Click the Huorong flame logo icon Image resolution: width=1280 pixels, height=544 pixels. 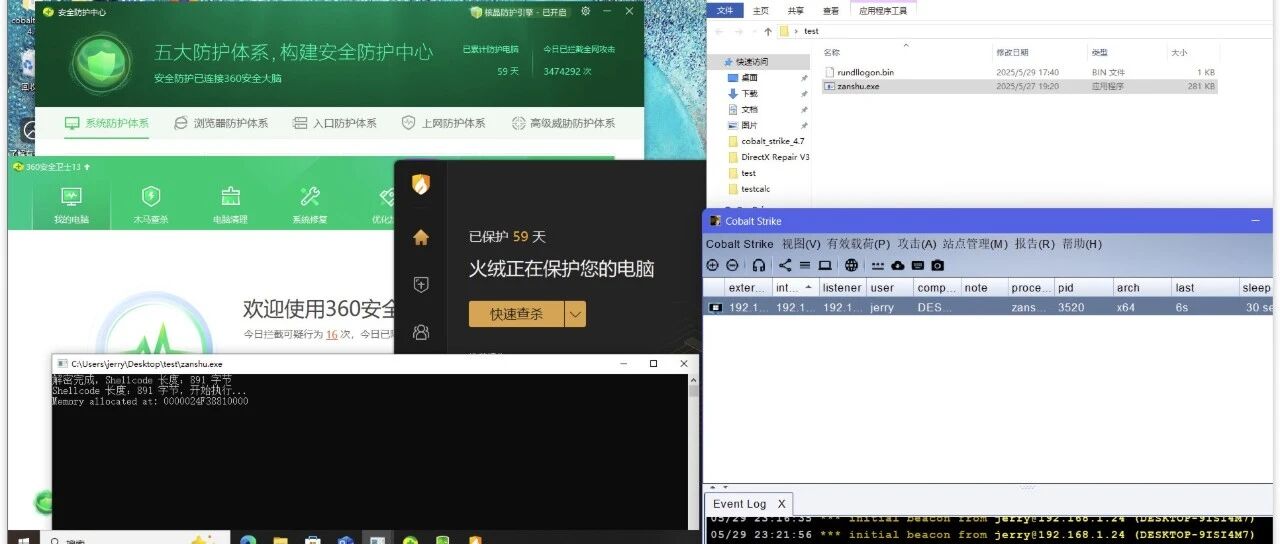click(421, 185)
